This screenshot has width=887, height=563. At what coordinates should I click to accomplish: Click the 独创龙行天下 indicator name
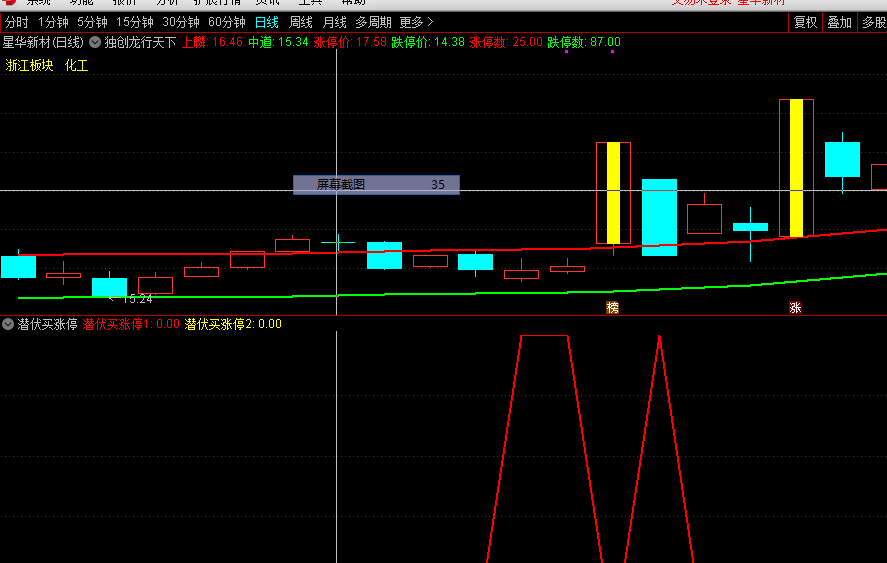pyautogui.click(x=140, y=42)
